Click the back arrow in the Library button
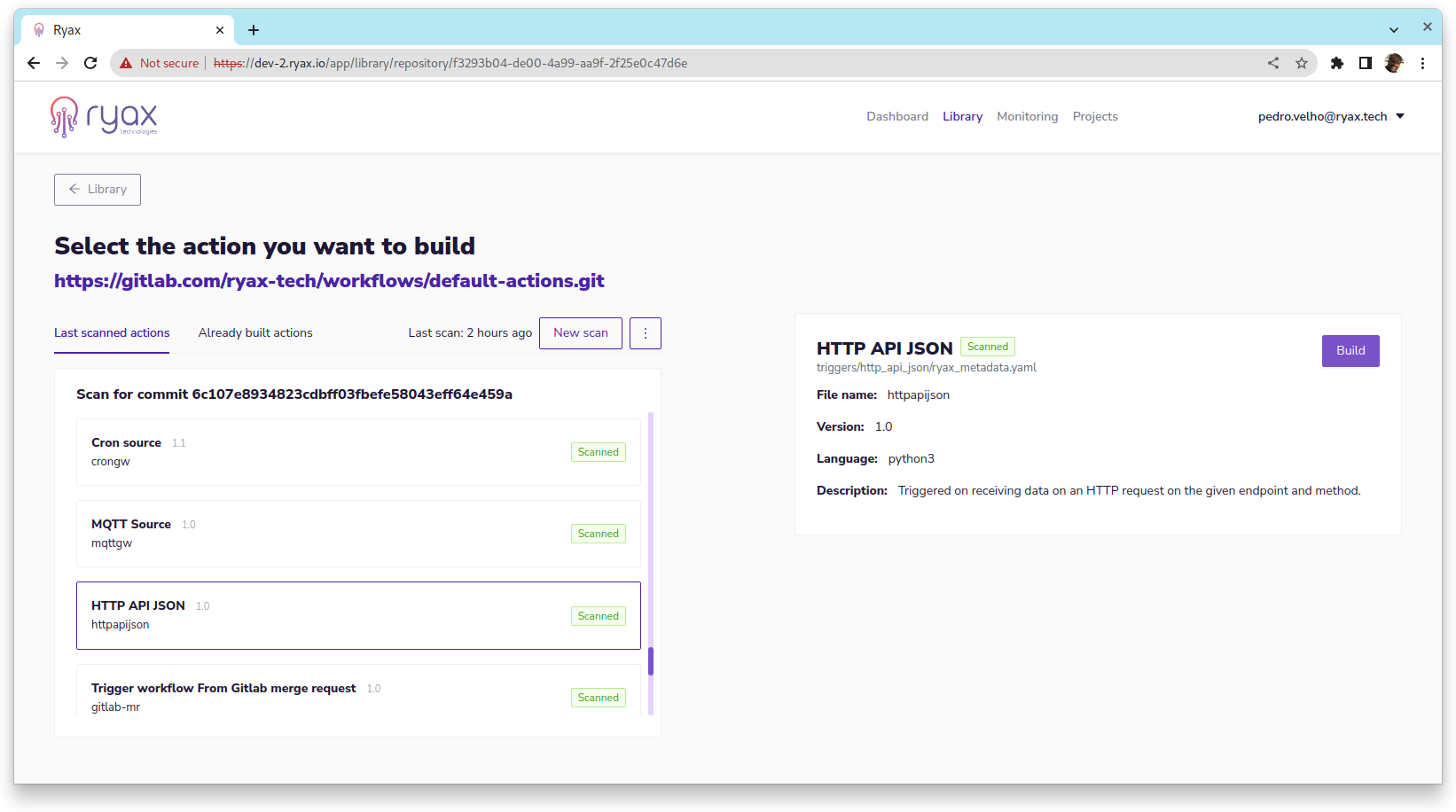 coord(74,189)
